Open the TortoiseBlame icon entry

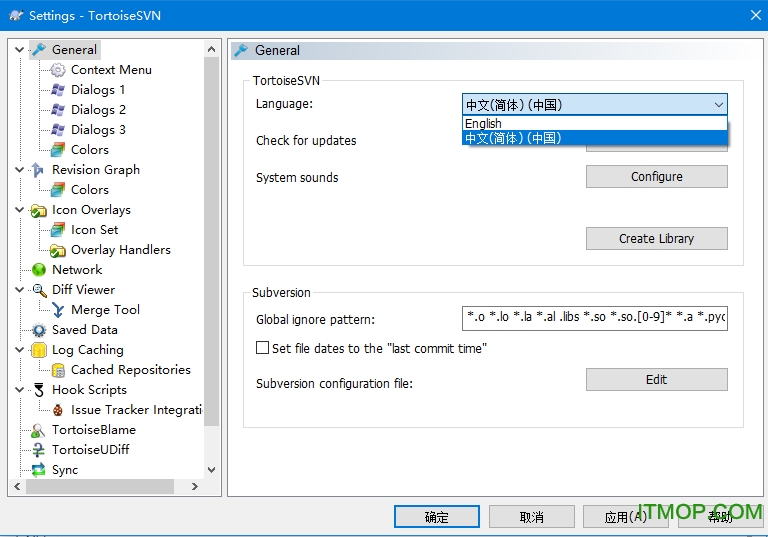39,430
